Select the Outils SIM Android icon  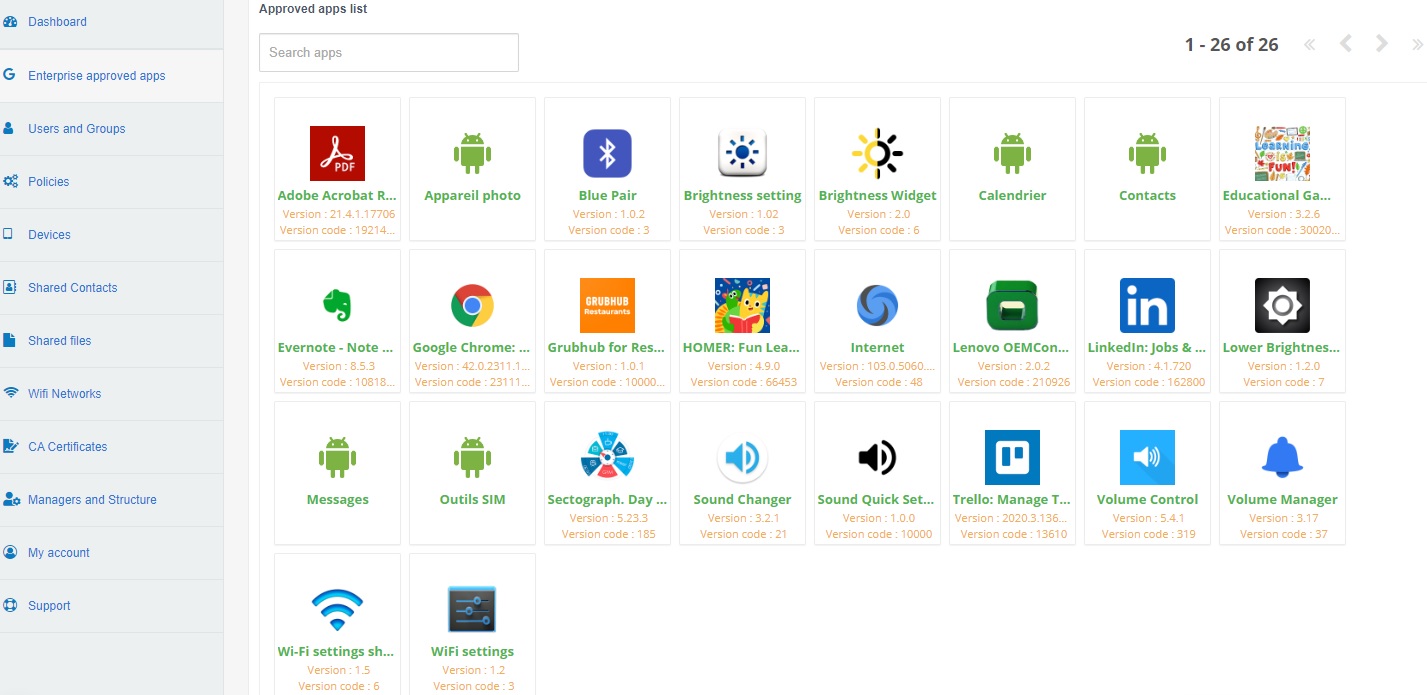(472, 457)
